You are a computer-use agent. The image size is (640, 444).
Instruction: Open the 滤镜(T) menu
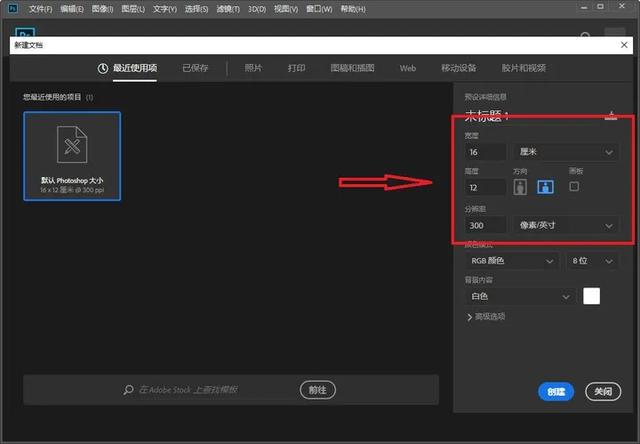pos(228,9)
